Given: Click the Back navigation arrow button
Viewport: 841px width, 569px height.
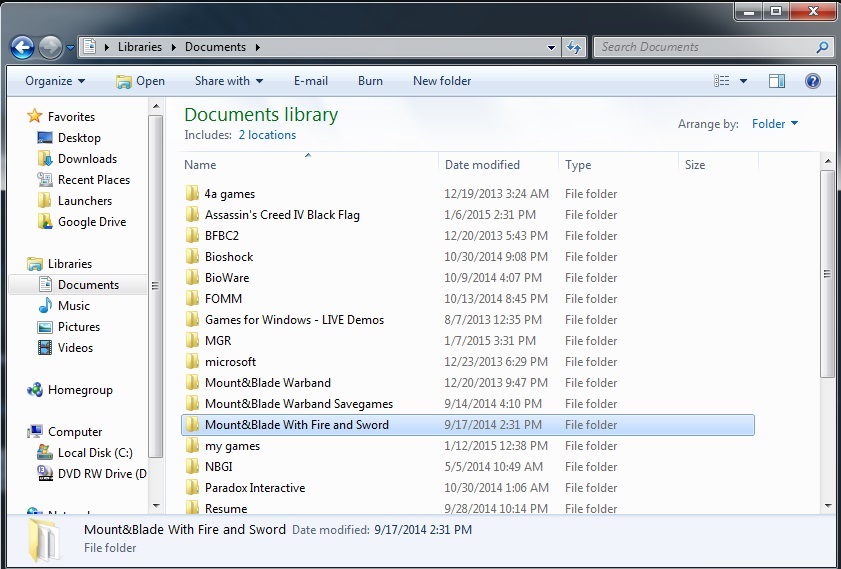Looking at the screenshot, I should [23, 48].
